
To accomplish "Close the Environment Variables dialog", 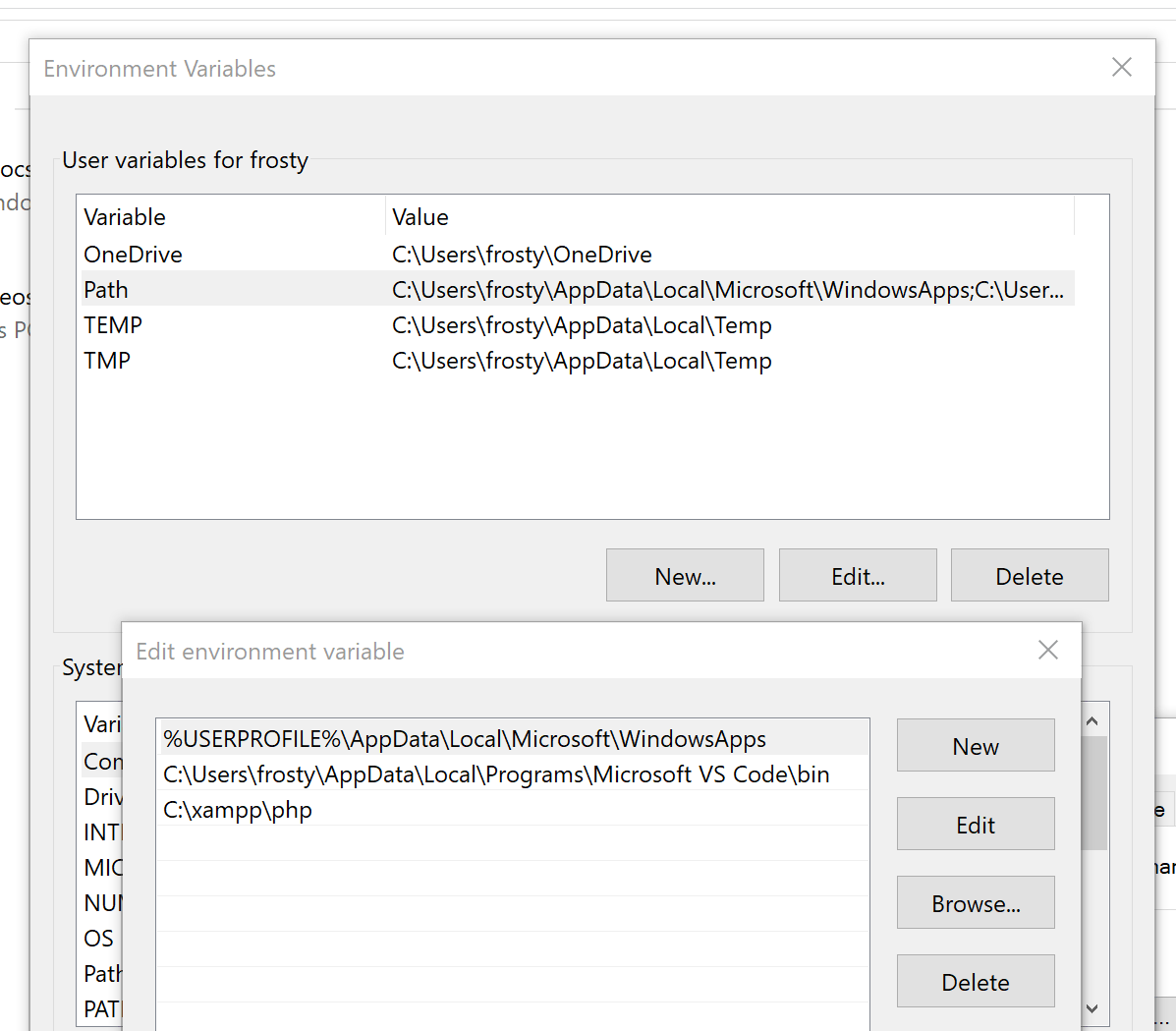I will (1121, 67).
